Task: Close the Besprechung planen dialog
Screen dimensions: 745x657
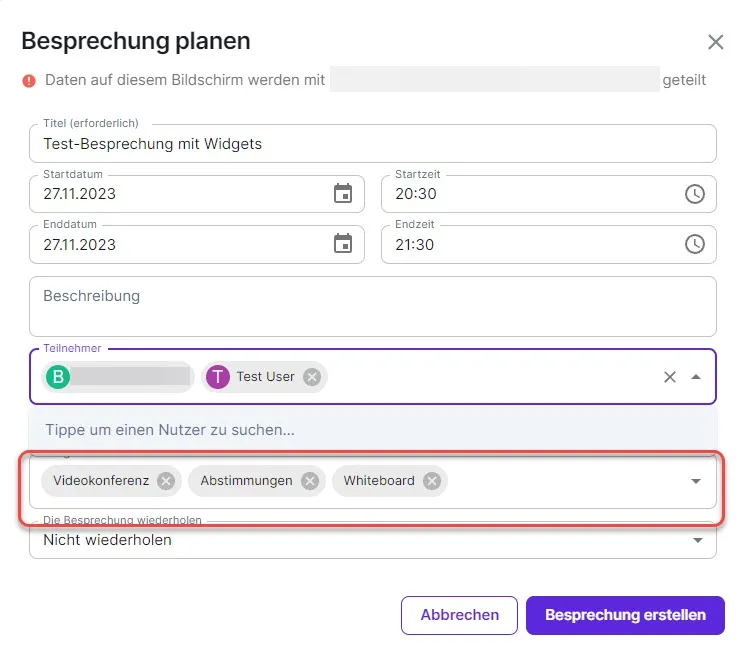Action: click(x=716, y=42)
